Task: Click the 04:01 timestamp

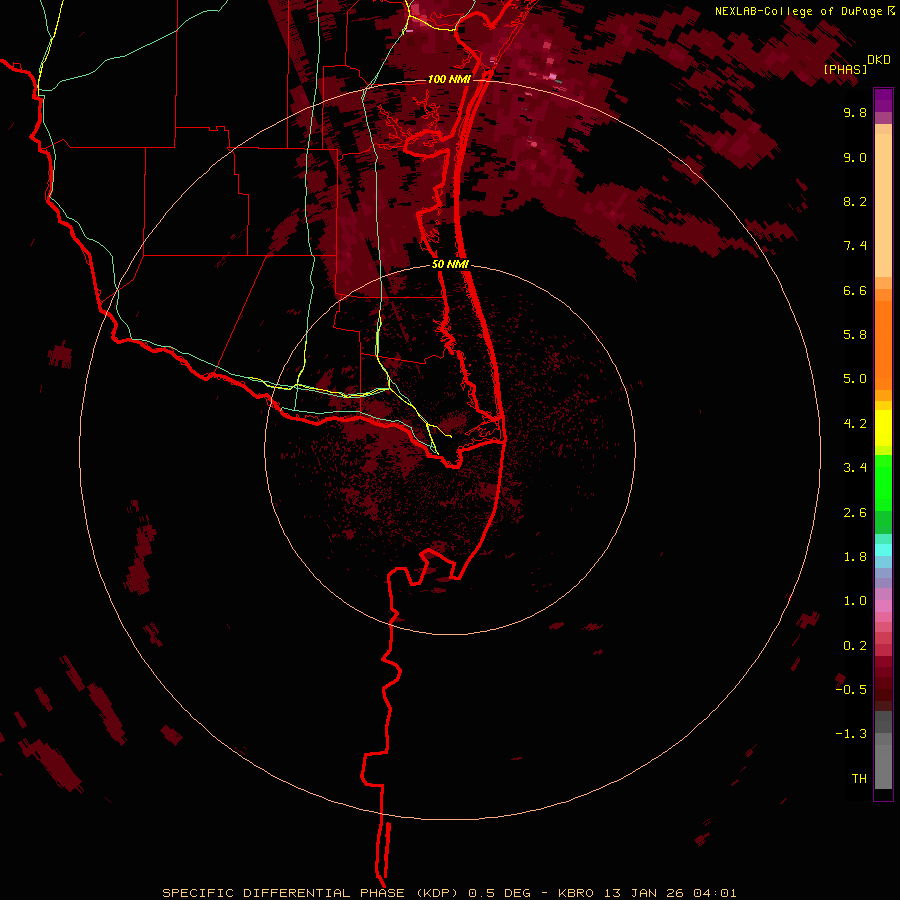Action: click(x=715, y=893)
